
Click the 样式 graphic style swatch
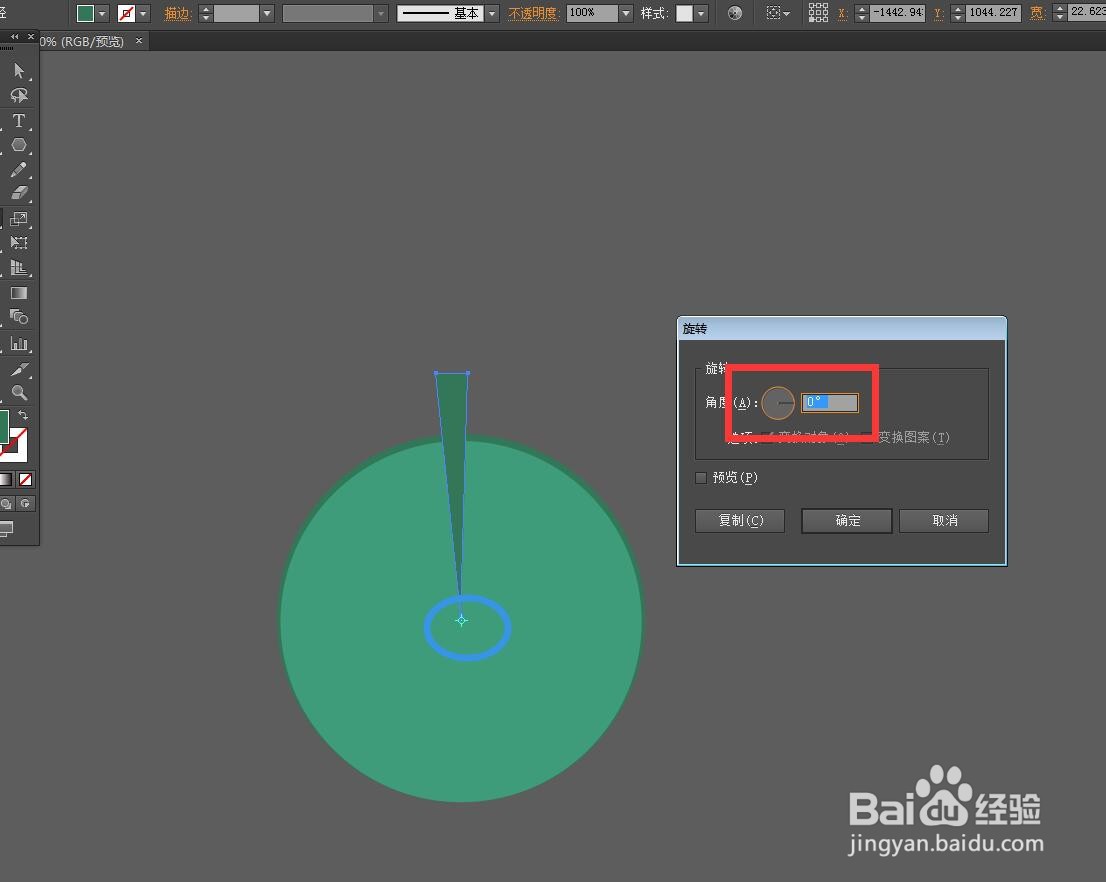pyautogui.click(x=684, y=13)
